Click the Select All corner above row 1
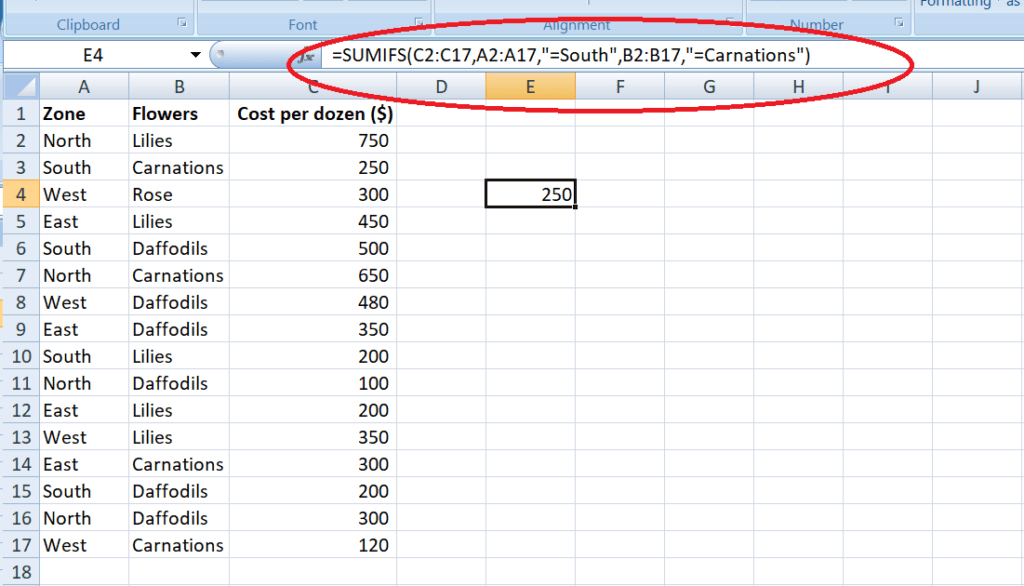Viewport: 1024px width, 586px height. pyautogui.click(x=20, y=87)
